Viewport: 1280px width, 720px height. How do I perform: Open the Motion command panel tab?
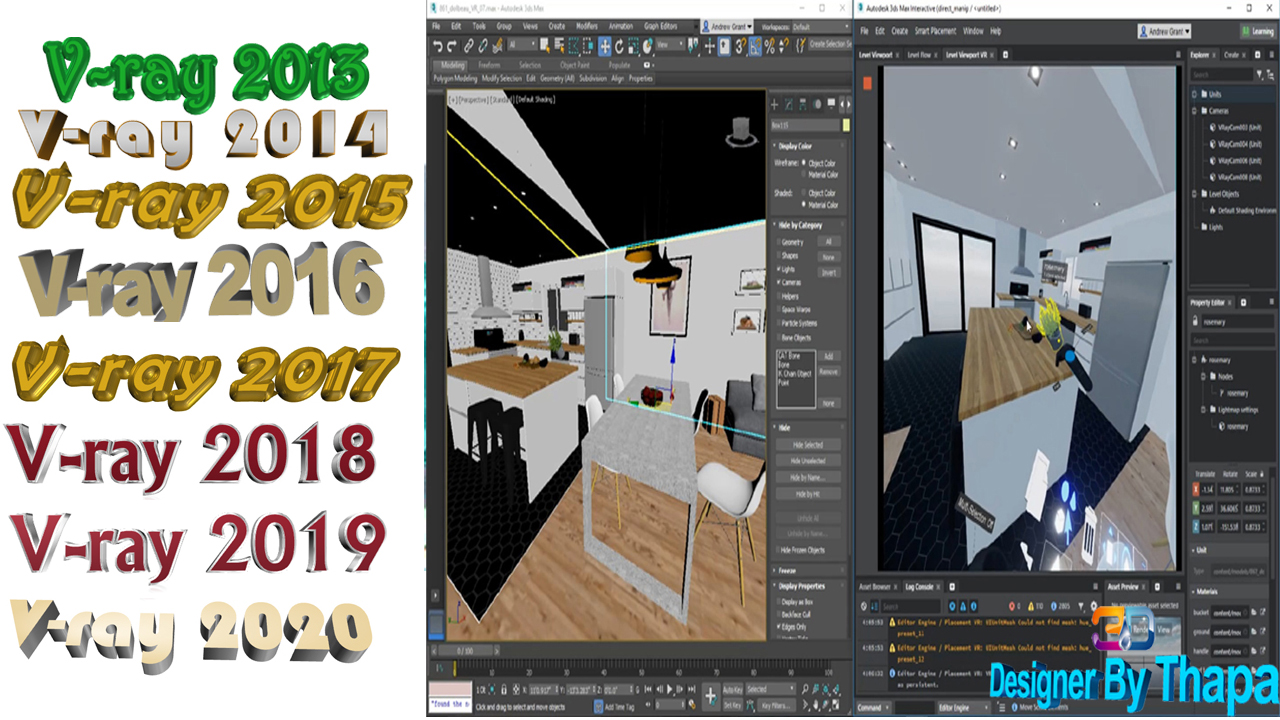click(817, 104)
